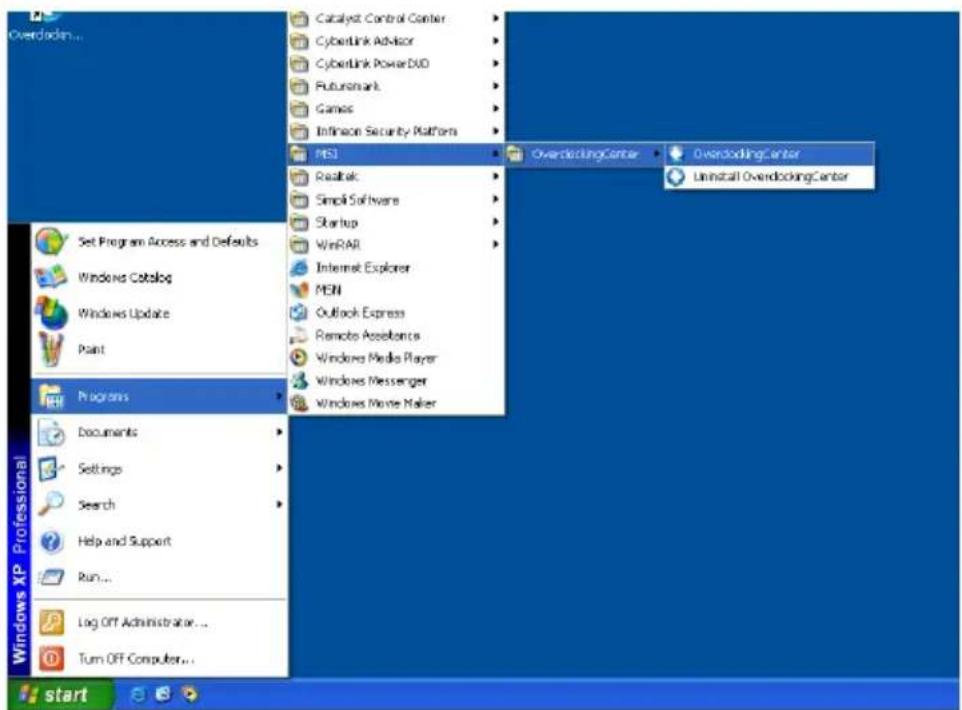Viewport: 962px width, 710px height.
Task: Click the Windows Media Player icon
Action: tap(299, 358)
